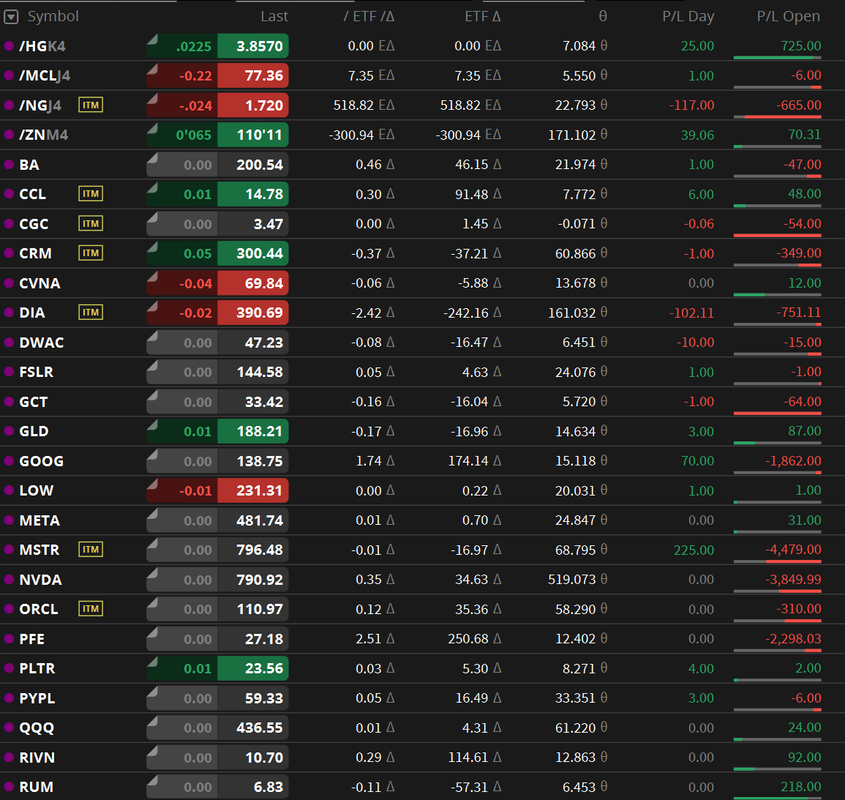The height and width of the screenshot is (800, 845).
Task: Click the LOW last price 231.31
Action: click(253, 491)
